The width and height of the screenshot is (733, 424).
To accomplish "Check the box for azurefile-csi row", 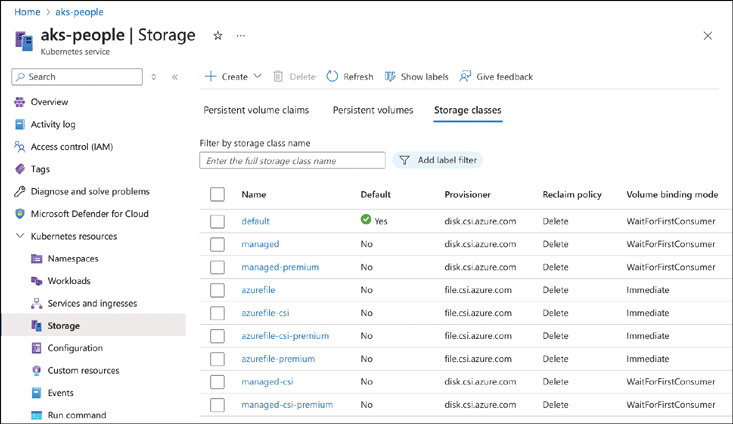I will pyautogui.click(x=217, y=313).
